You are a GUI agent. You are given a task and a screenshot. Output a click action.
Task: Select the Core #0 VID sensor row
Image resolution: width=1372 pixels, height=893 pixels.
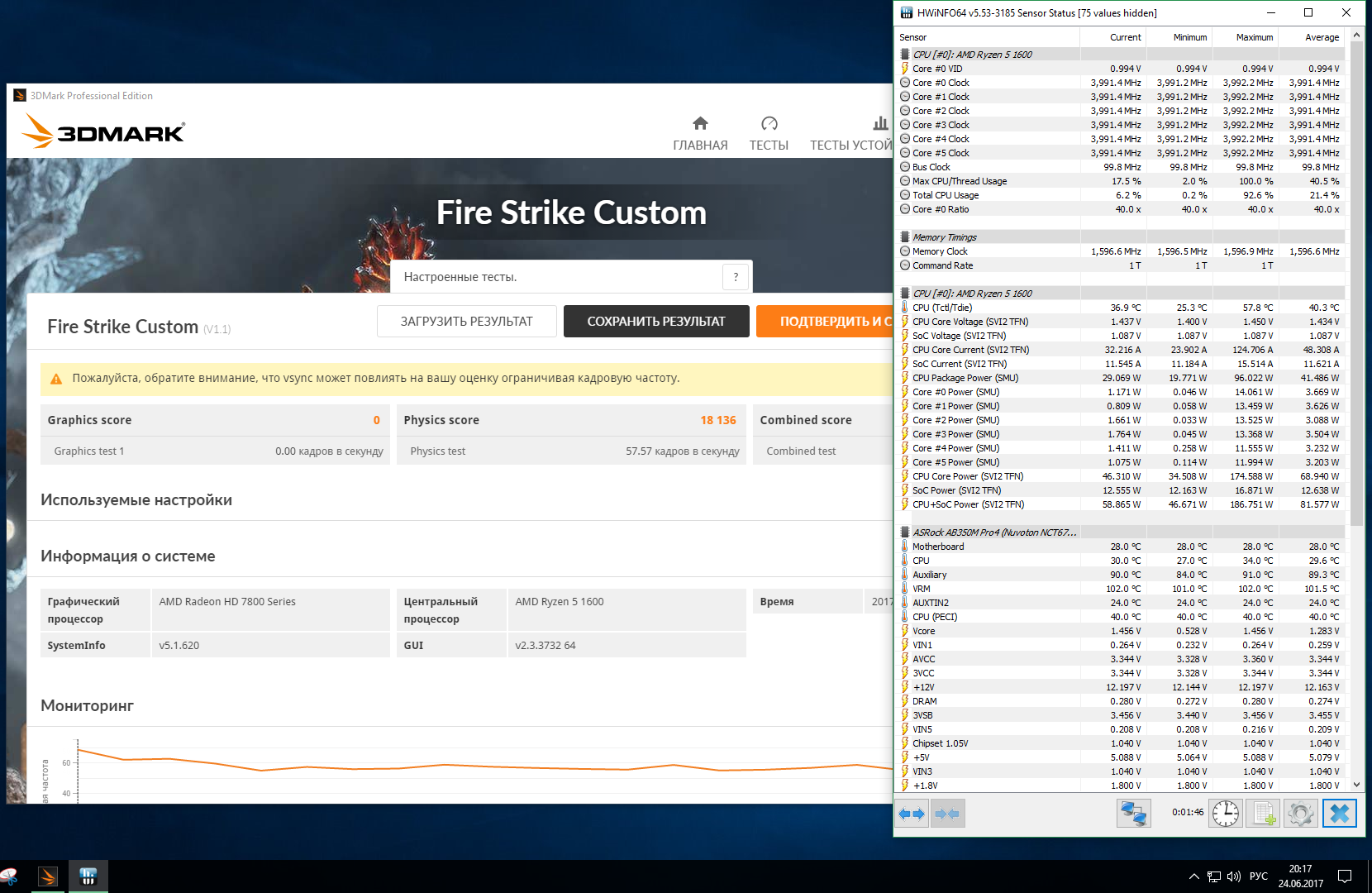[x=1122, y=69]
